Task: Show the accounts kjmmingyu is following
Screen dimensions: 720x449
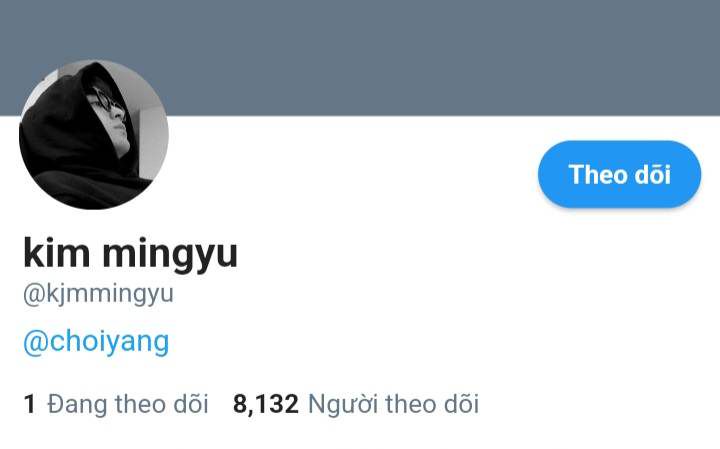Action: [116, 404]
